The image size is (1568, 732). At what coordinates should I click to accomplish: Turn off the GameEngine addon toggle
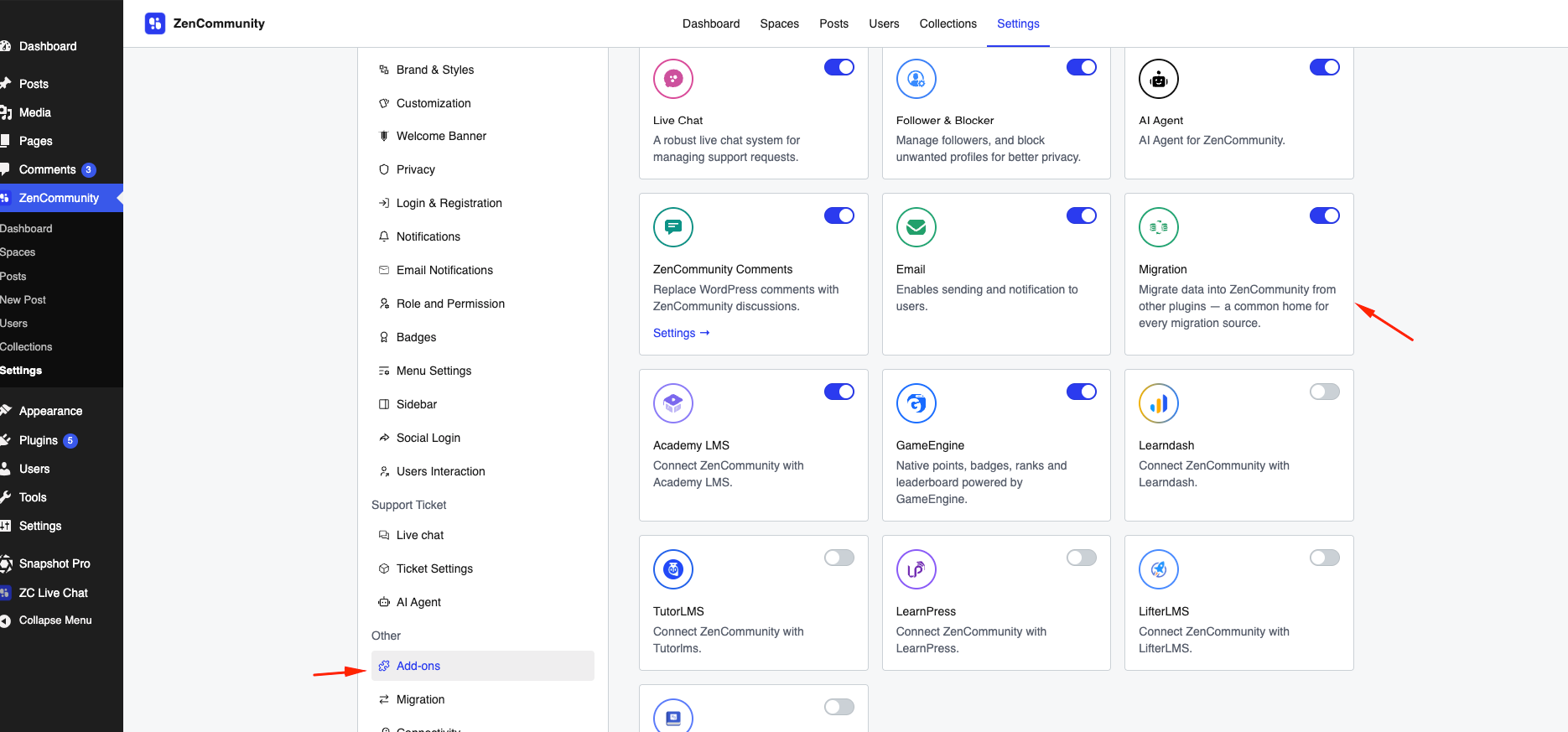click(1082, 392)
